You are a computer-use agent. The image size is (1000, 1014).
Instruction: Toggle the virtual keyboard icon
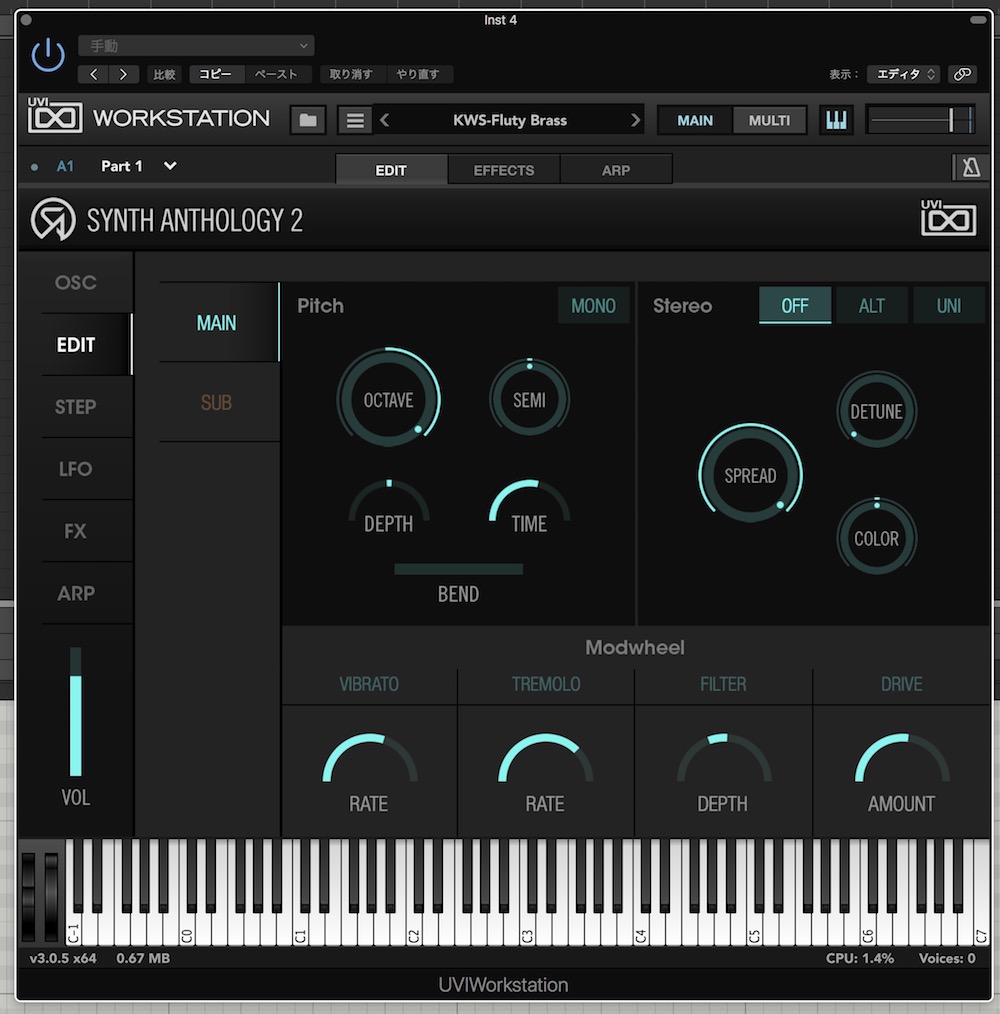tap(835, 120)
